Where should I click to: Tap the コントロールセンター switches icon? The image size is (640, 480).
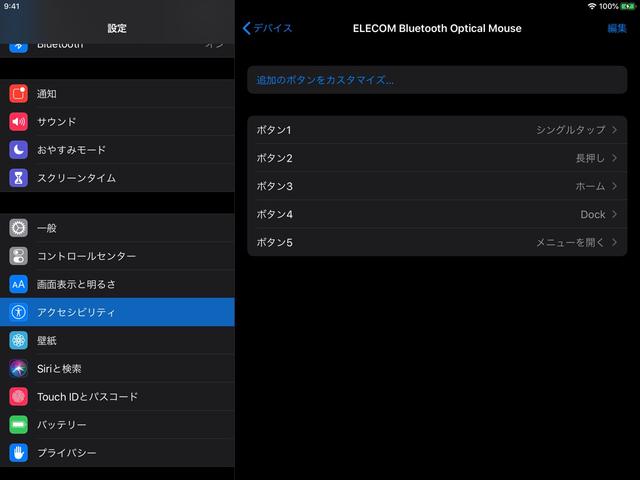(18, 256)
